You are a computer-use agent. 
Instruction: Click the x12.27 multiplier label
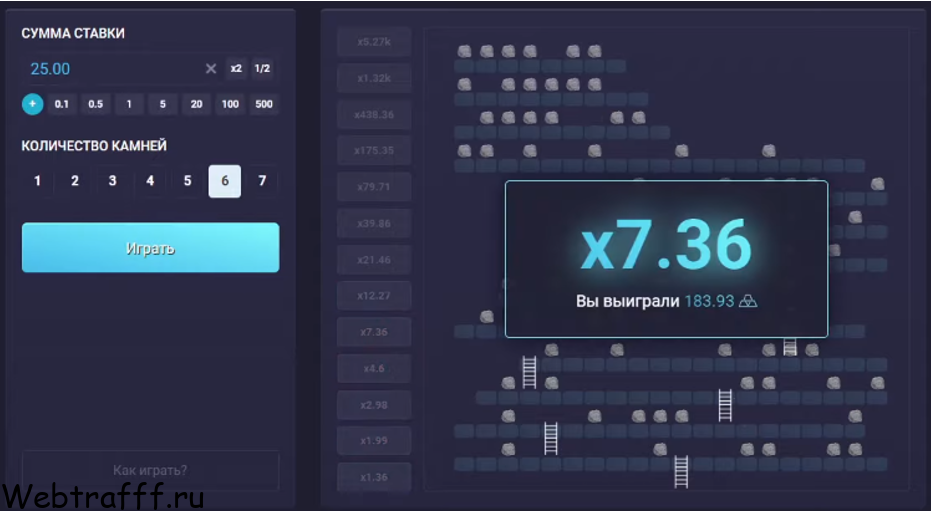tap(374, 296)
